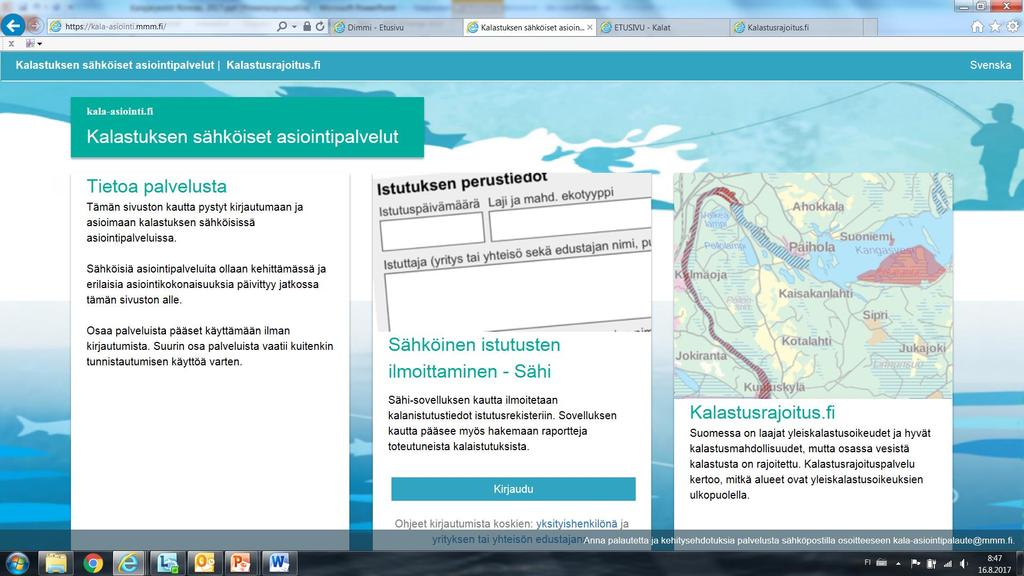Viewport: 1024px width, 576px height.
Task: Open PowerPoint from the taskbar
Action: 241,563
